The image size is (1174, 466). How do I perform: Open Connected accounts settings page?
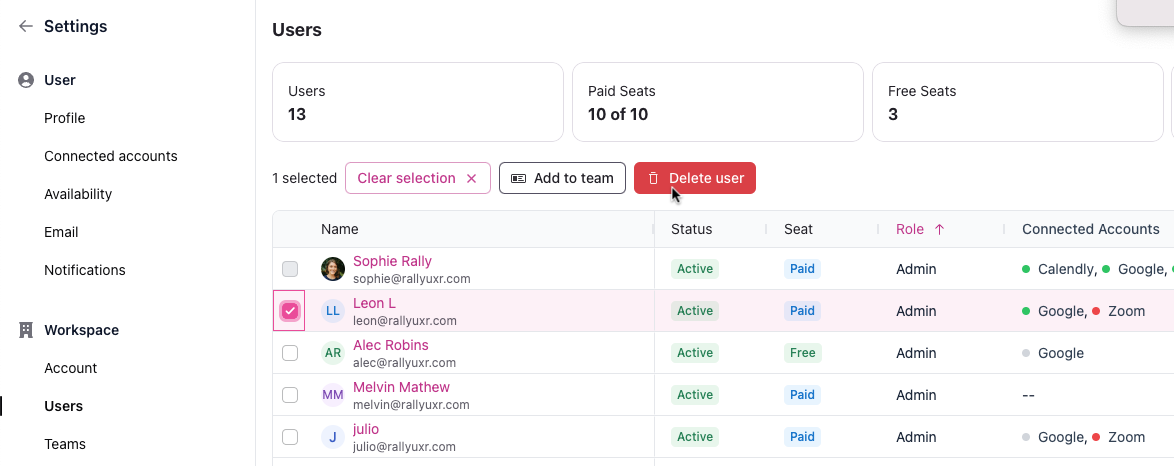[x=111, y=156]
